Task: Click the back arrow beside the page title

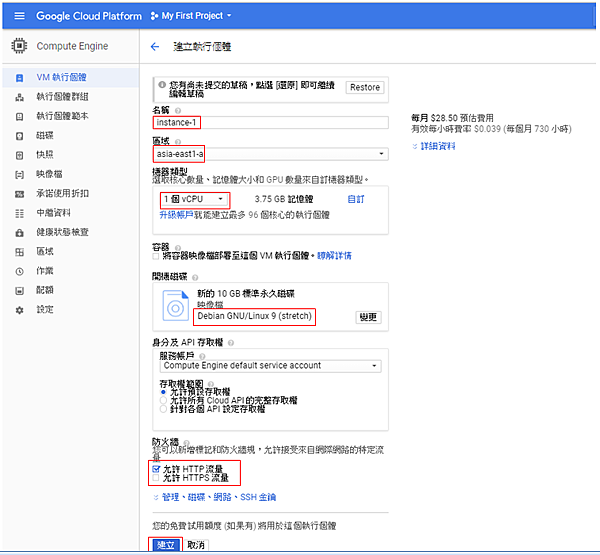Action: click(155, 47)
